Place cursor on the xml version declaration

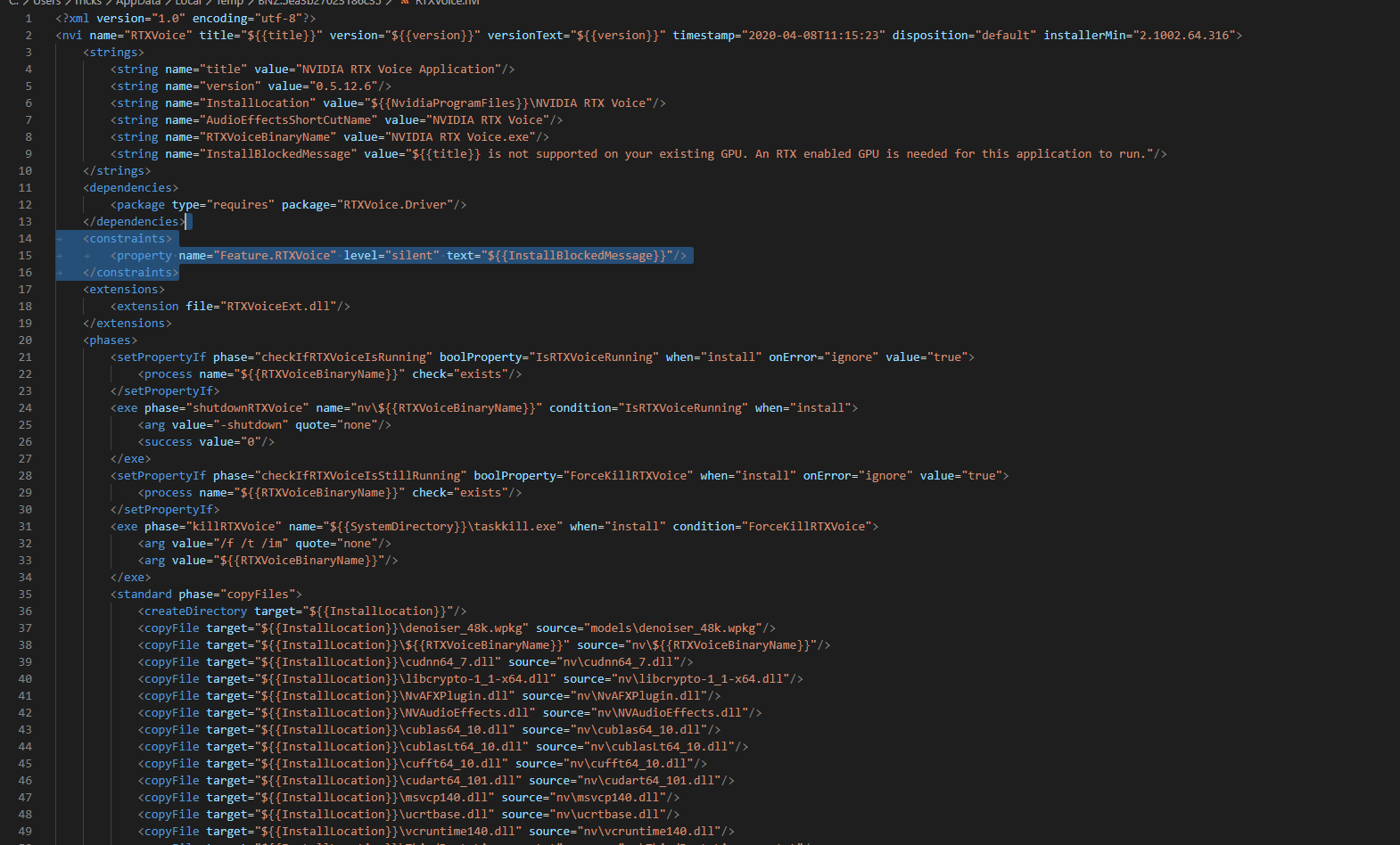click(x=185, y=18)
